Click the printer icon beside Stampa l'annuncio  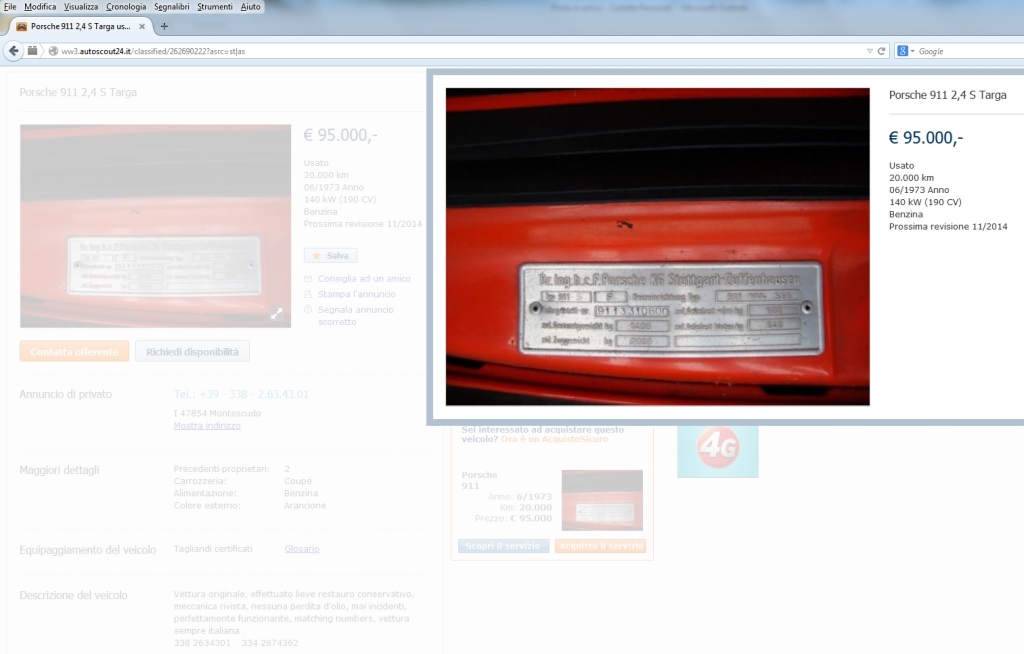(308, 294)
